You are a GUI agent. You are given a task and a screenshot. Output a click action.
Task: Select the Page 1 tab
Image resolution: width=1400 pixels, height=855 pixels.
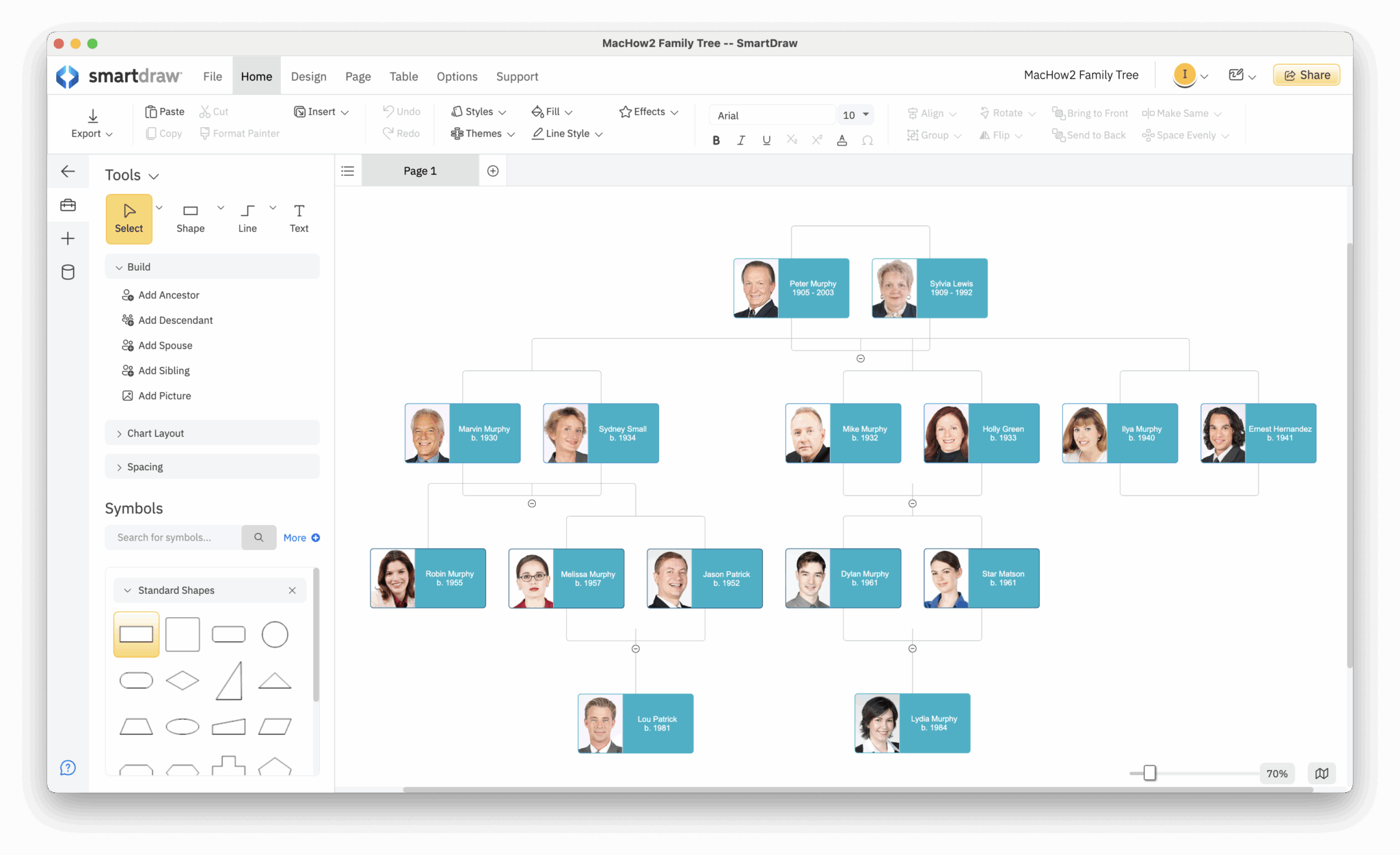(x=420, y=170)
